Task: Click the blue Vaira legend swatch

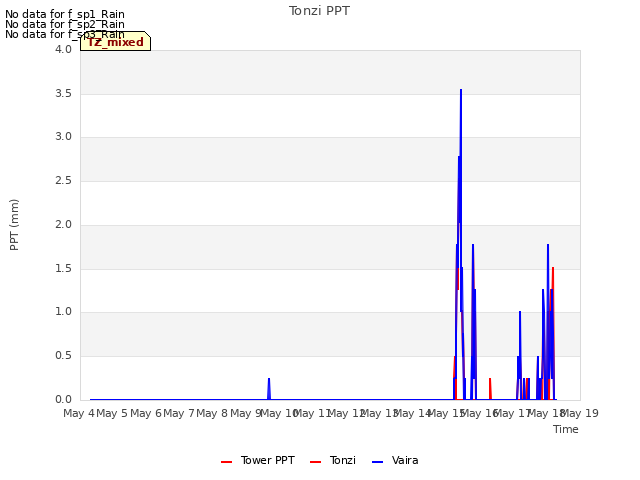Action: pyautogui.click(x=378, y=462)
